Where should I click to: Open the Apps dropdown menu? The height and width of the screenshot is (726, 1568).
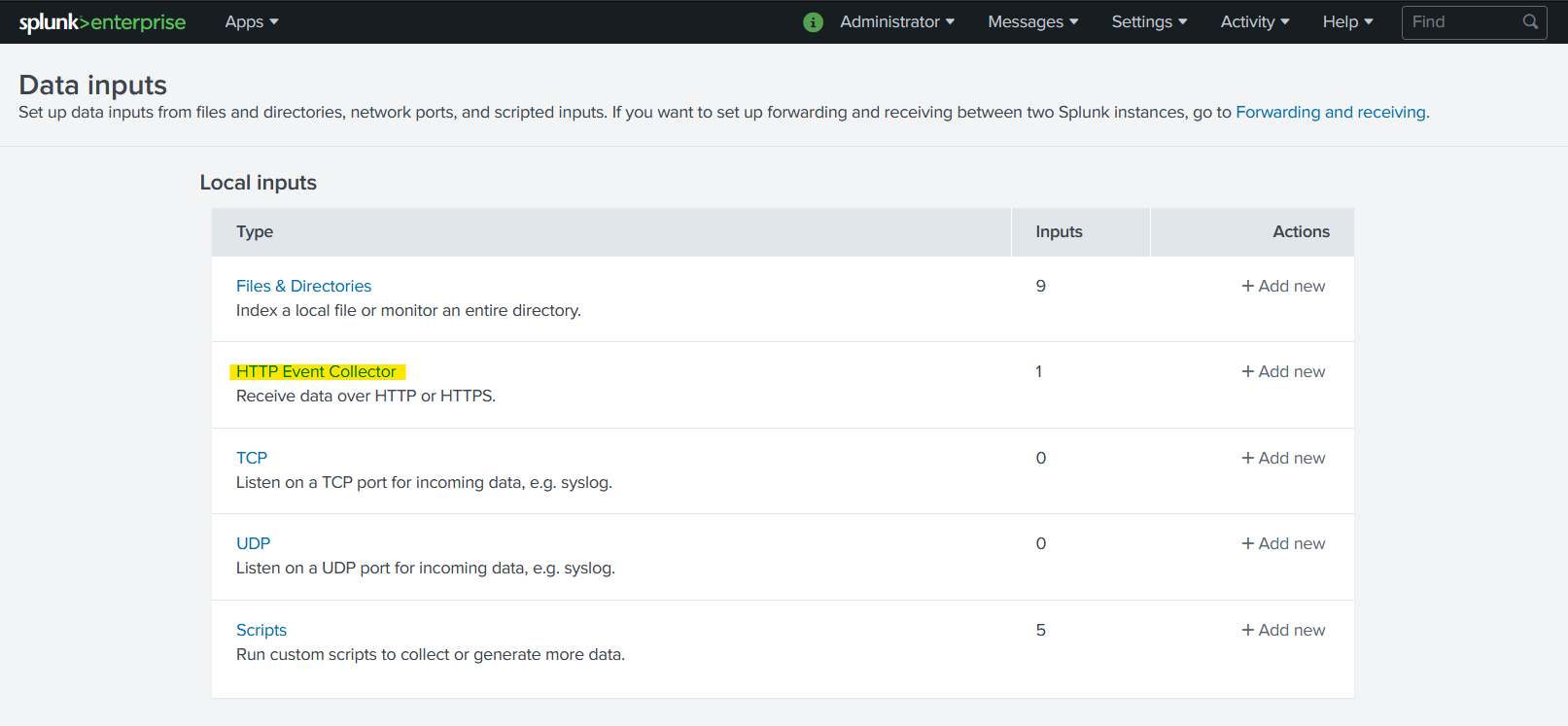(x=252, y=21)
